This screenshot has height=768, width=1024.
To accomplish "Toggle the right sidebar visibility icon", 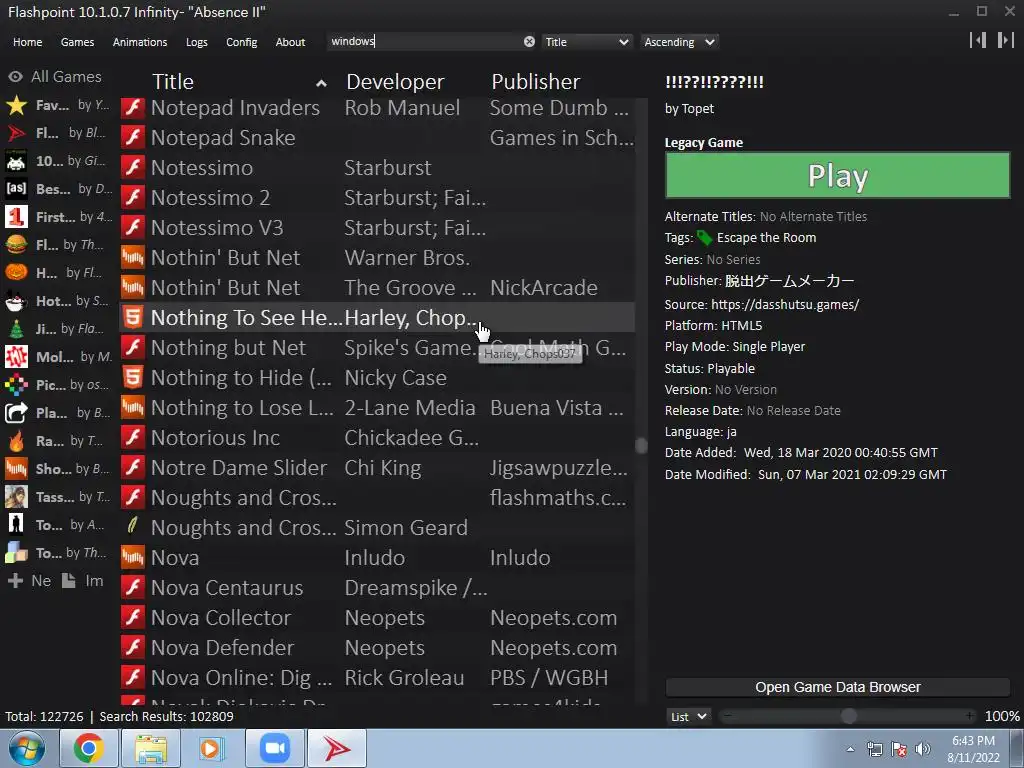I will click(1006, 40).
